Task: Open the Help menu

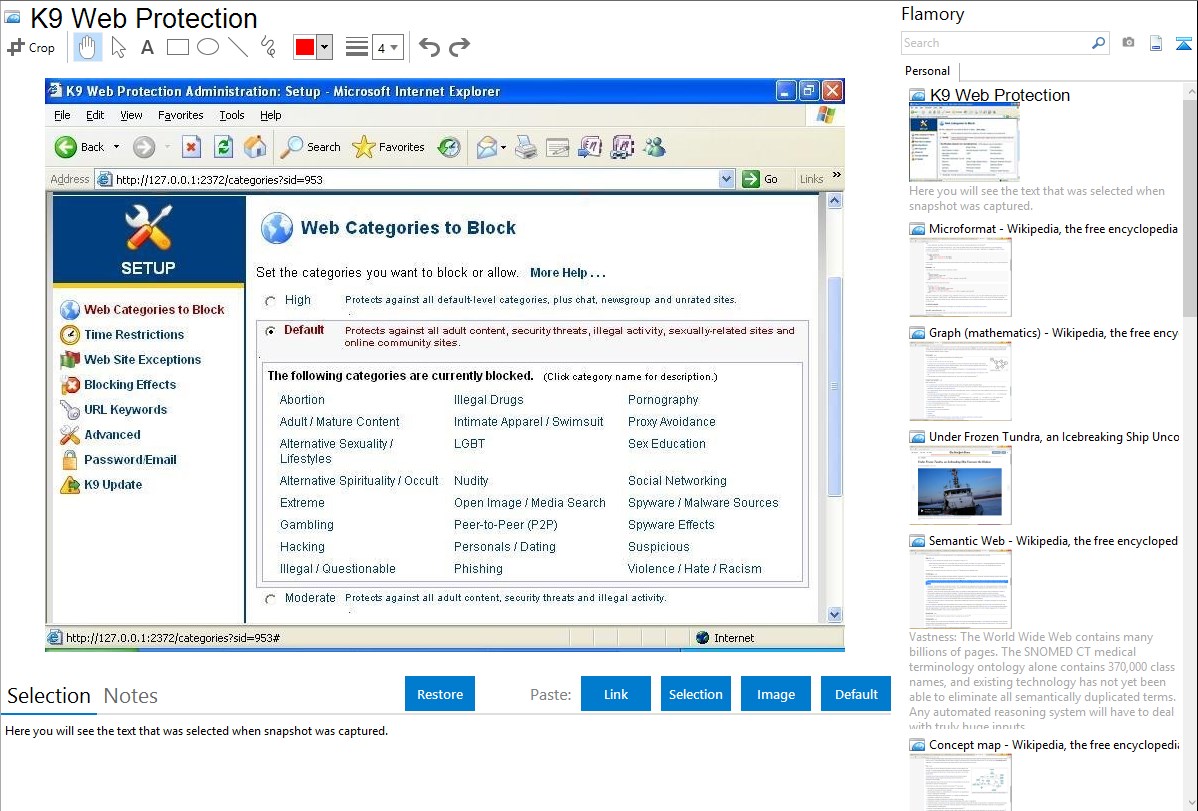Action: [x=270, y=115]
